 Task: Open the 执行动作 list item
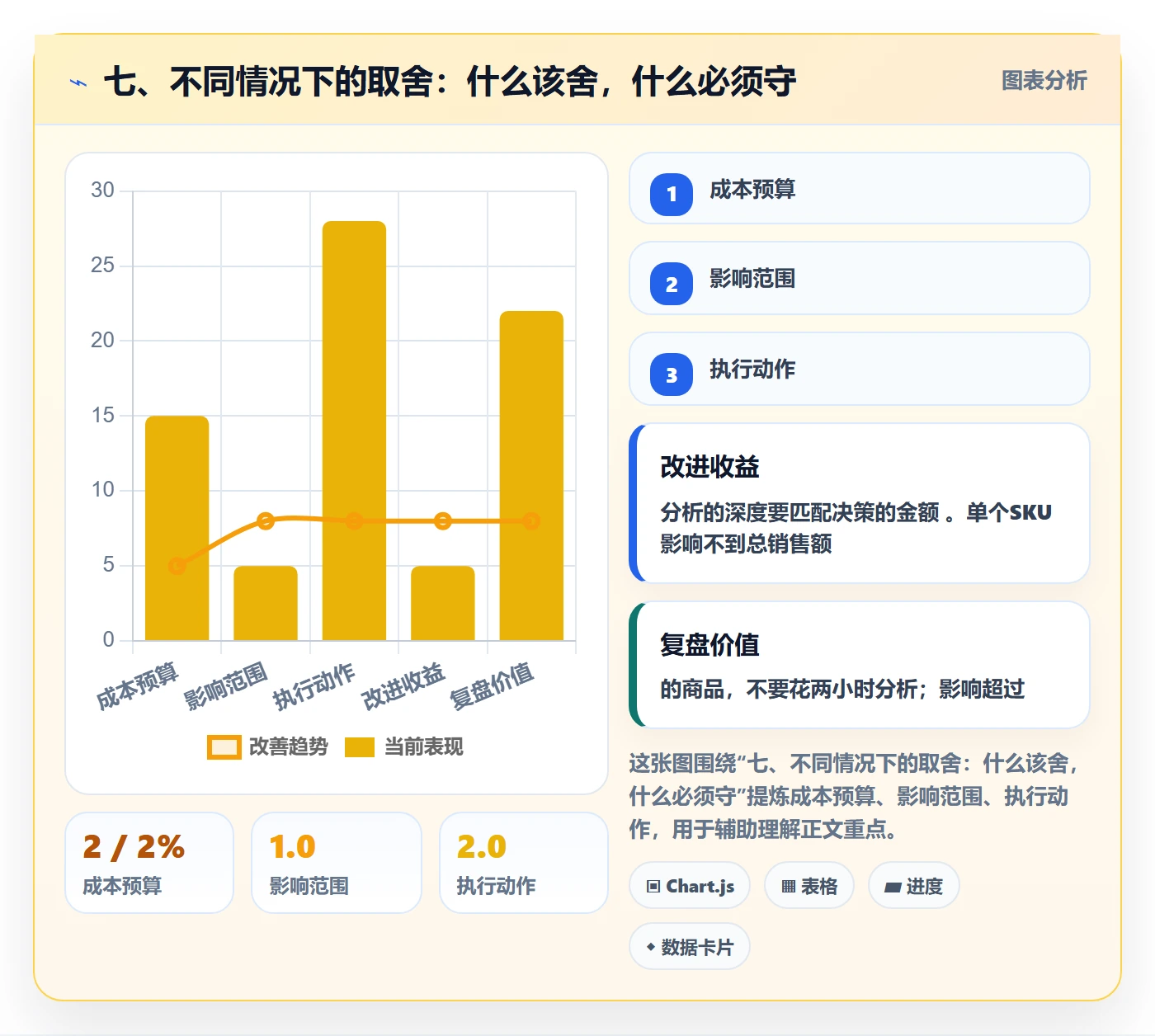(x=859, y=369)
